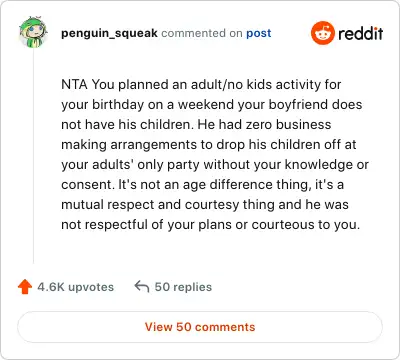This screenshot has width=400, height=360.
Task: Click the comment line mentioning 'zero business'
Action: pyautogui.click(x=196, y=124)
